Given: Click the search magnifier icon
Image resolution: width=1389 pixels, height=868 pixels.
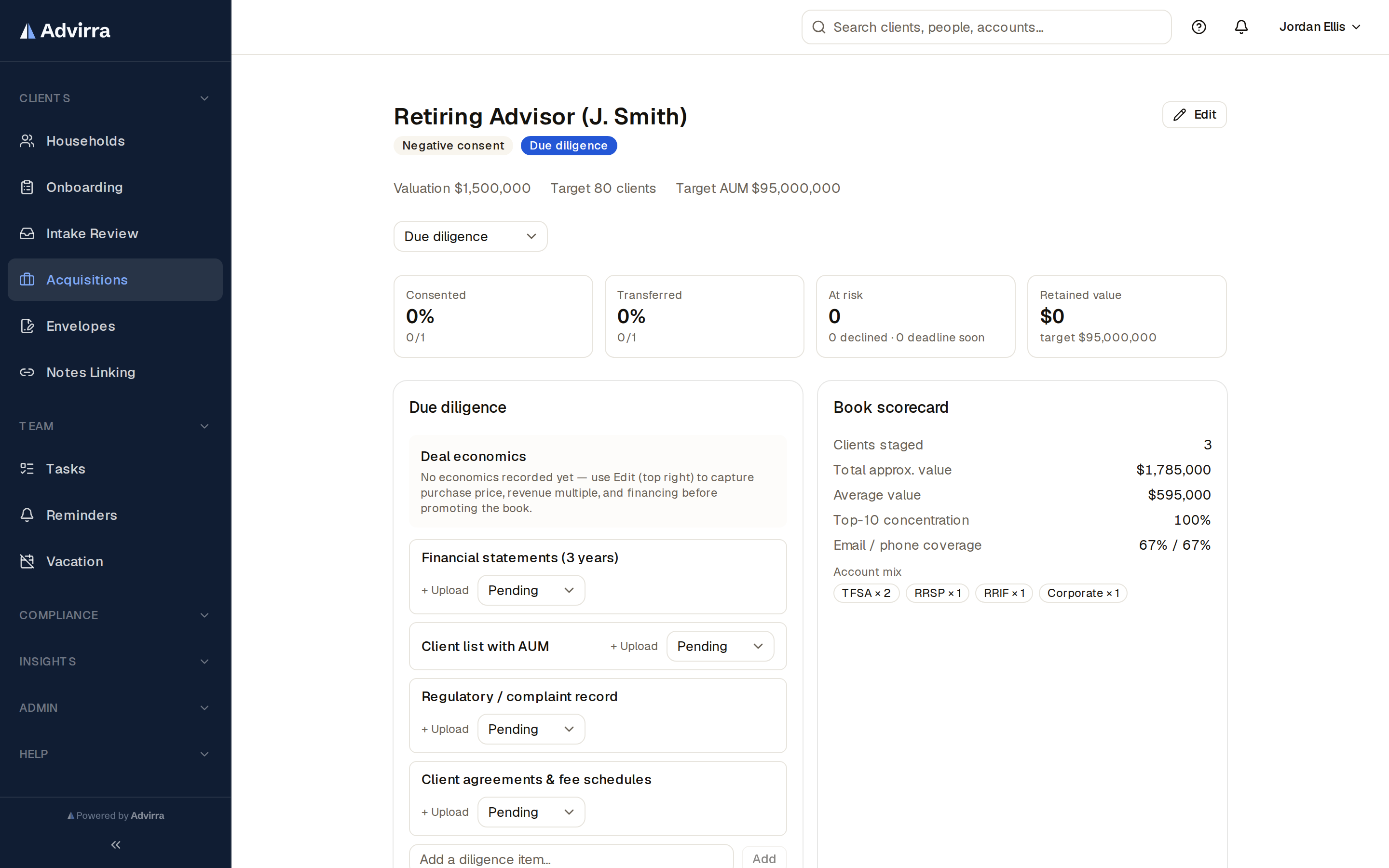Looking at the screenshot, I should coord(819,27).
